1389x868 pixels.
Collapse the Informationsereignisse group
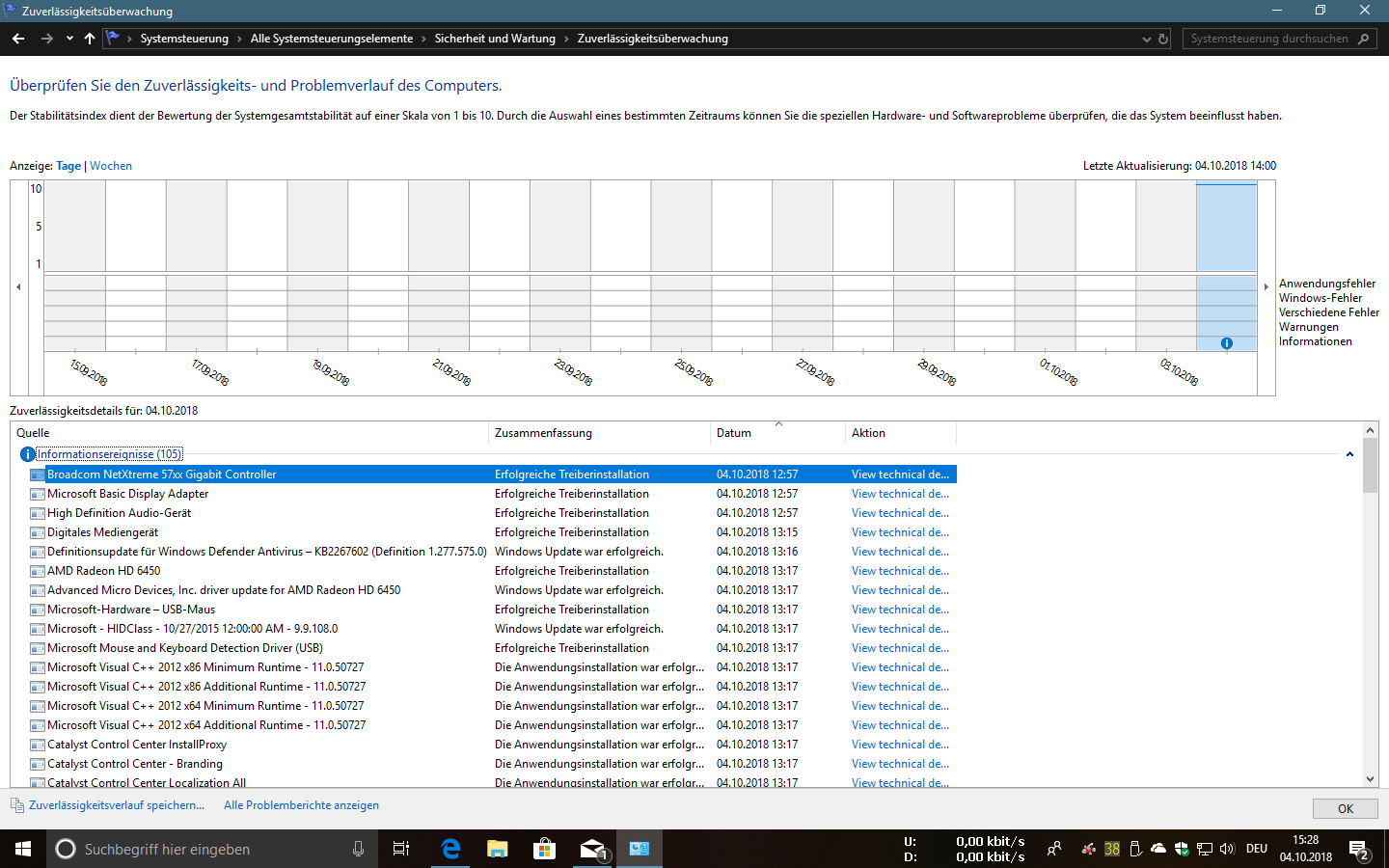1349,454
